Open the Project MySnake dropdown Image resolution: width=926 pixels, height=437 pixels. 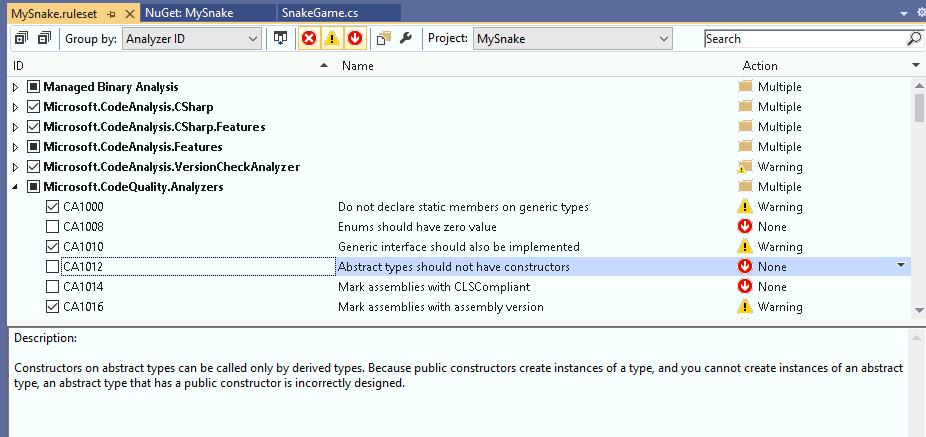pyautogui.click(x=571, y=39)
